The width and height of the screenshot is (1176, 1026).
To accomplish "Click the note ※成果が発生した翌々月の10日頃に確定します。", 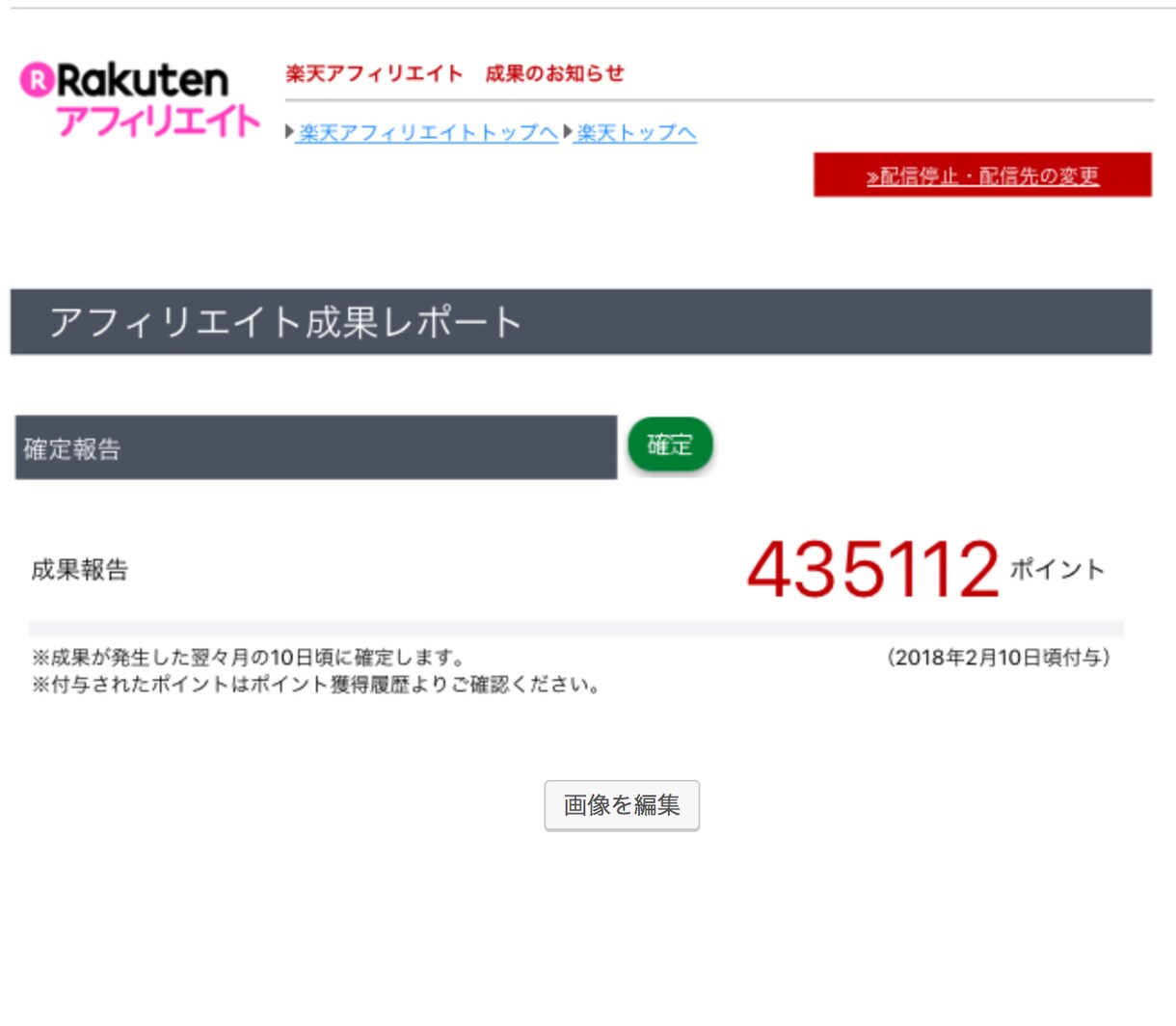I will pos(250,658).
